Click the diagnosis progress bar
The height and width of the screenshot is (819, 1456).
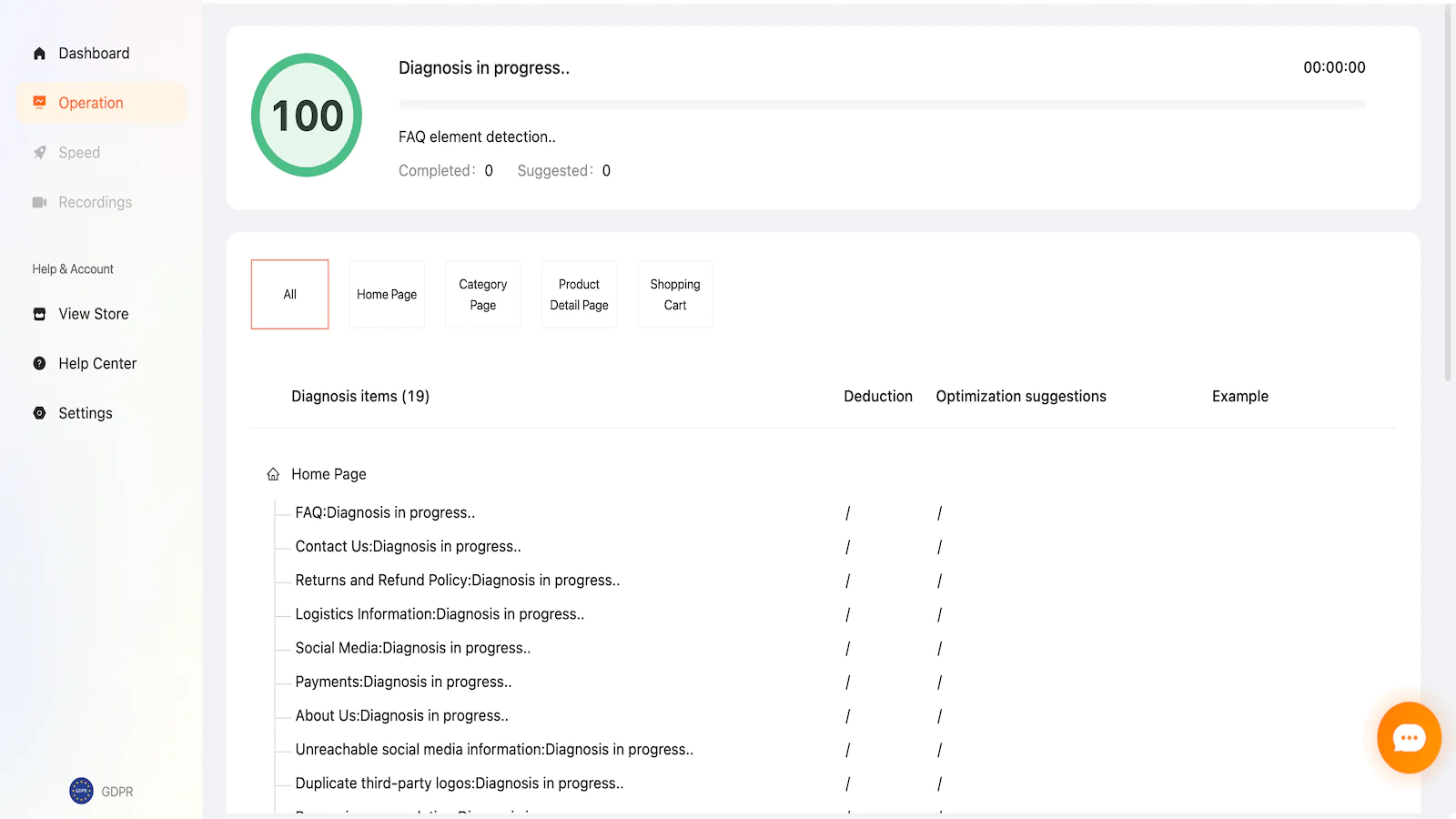(x=881, y=105)
